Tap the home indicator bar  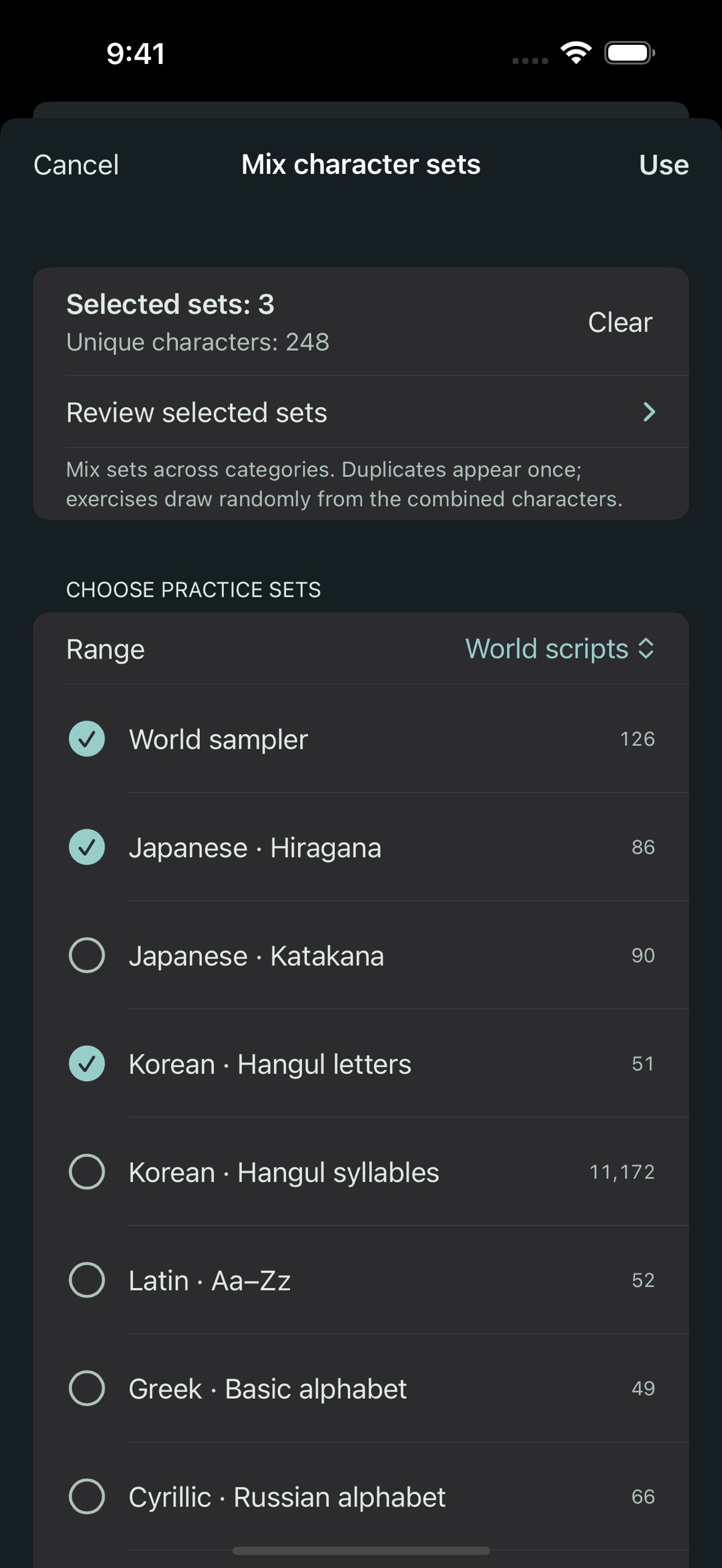pyautogui.click(x=361, y=1551)
